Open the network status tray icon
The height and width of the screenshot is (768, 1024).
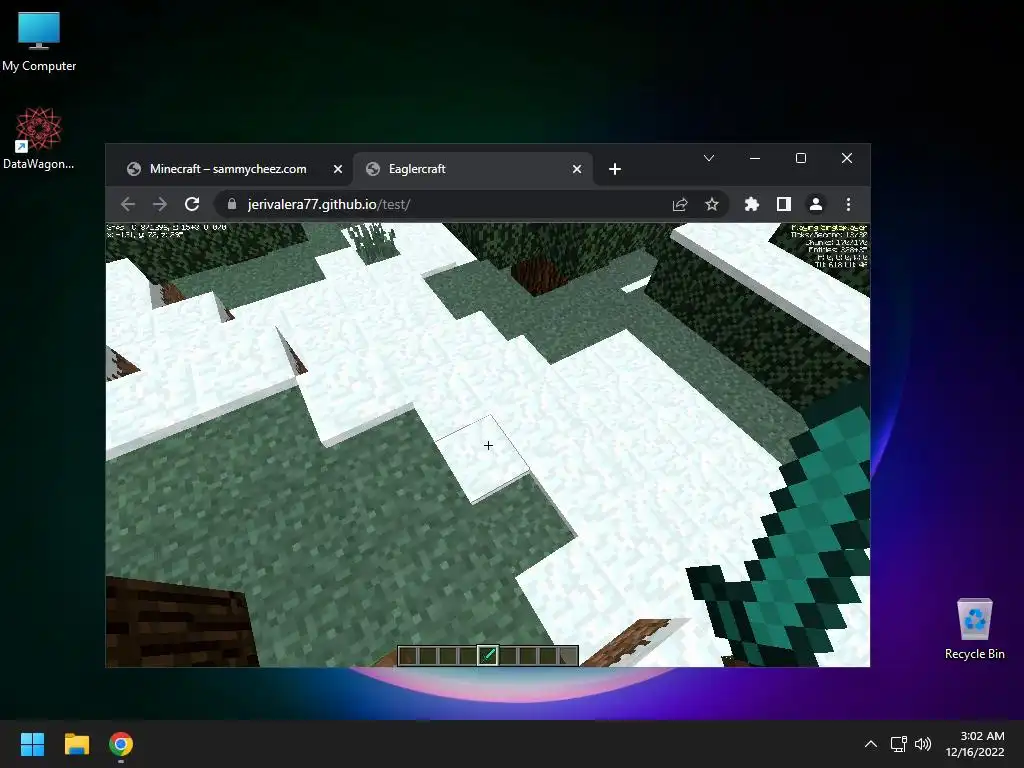click(x=899, y=744)
